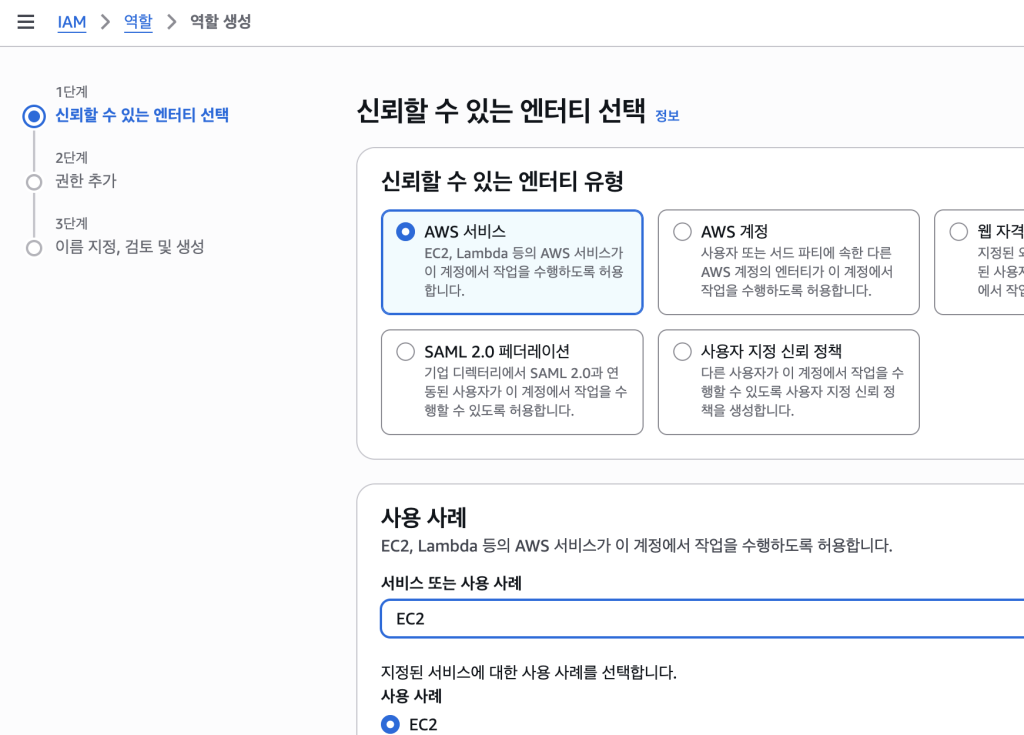Click the 사용 사례 section heading
The height and width of the screenshot is (735, 1024).
click(424, 518)
